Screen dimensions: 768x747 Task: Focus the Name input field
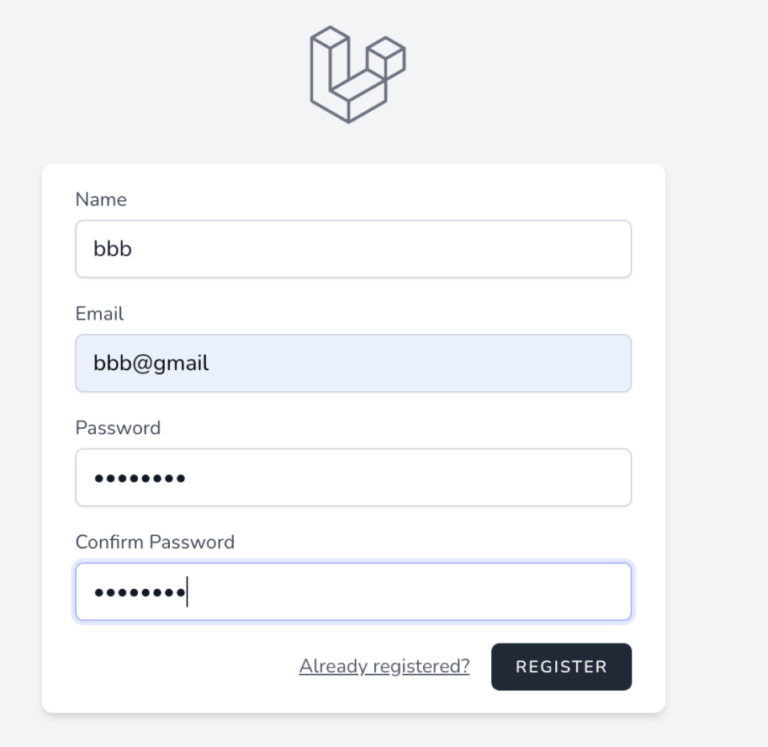(353, 249)
